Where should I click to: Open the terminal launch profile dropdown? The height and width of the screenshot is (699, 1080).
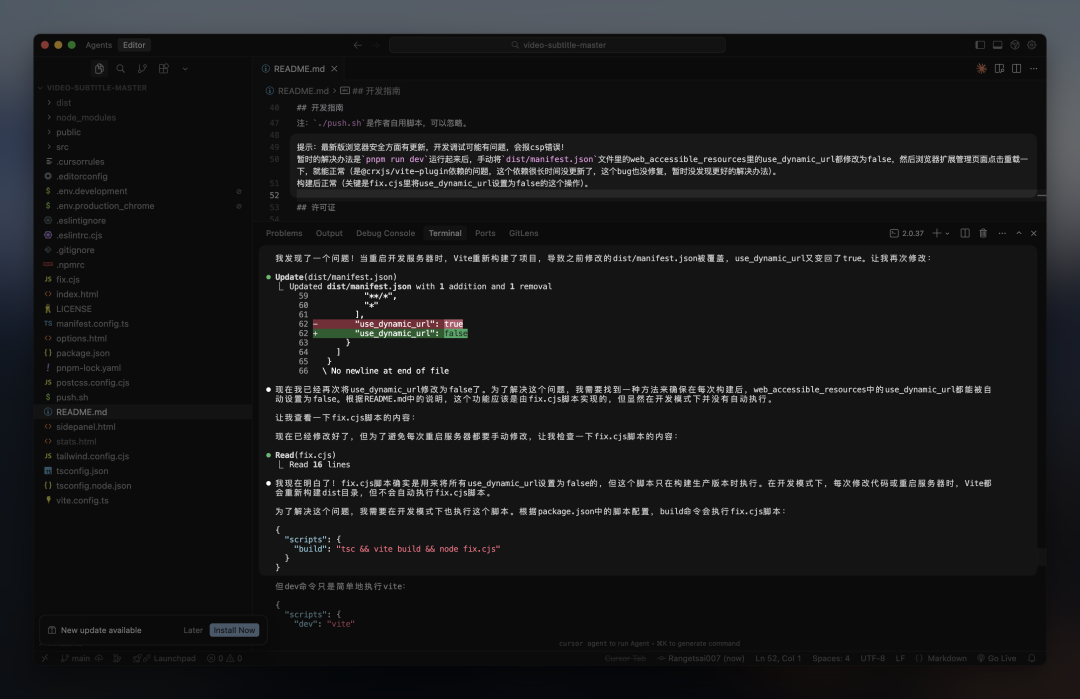click(x=947, y=233)
